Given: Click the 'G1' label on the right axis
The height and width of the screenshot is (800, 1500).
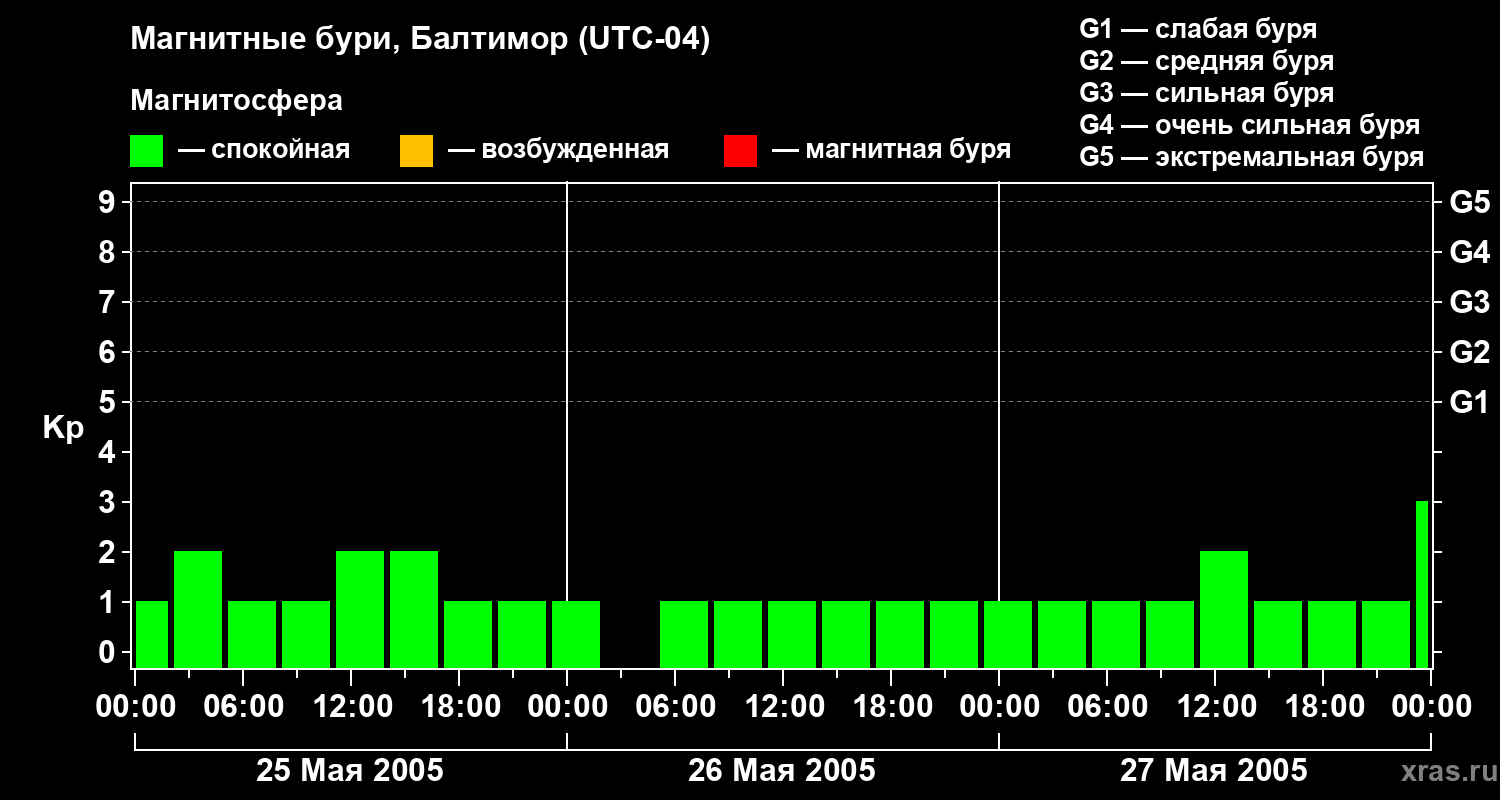Looking at the screenshot, I should point(1469,402).
